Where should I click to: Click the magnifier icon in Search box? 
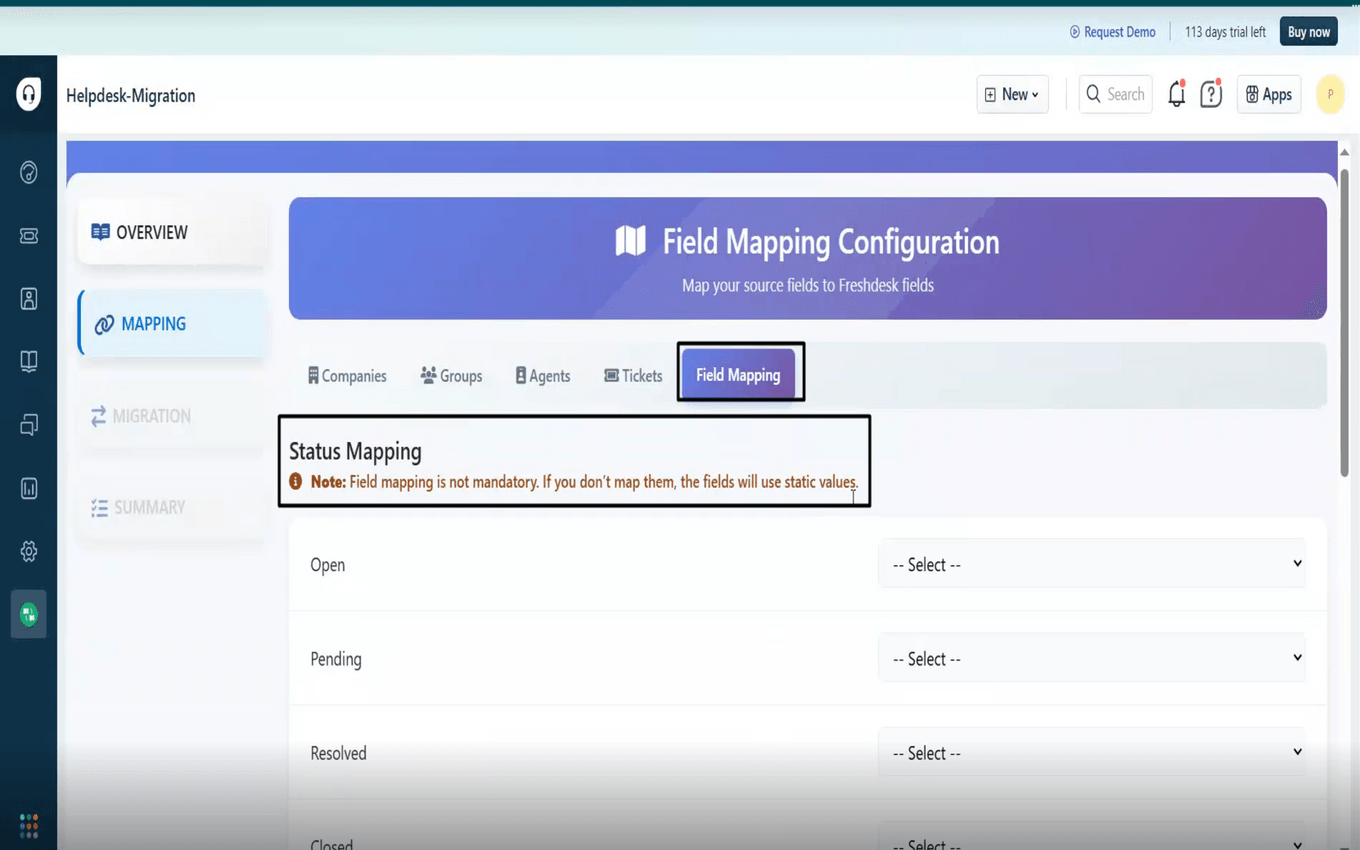[1094, 94]
